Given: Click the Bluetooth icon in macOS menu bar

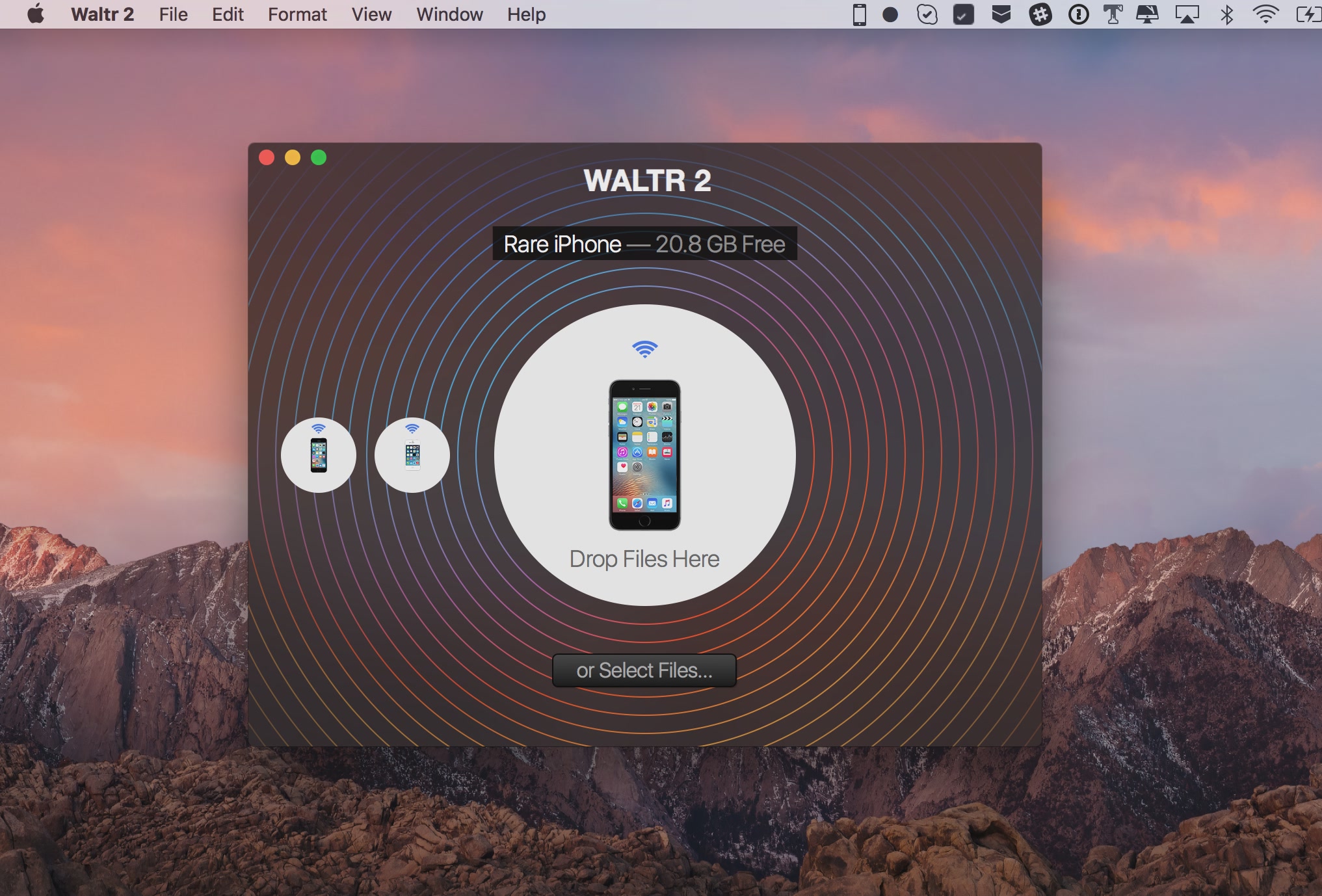Looking at the screenshot, I should click(x=1228, y=14).
